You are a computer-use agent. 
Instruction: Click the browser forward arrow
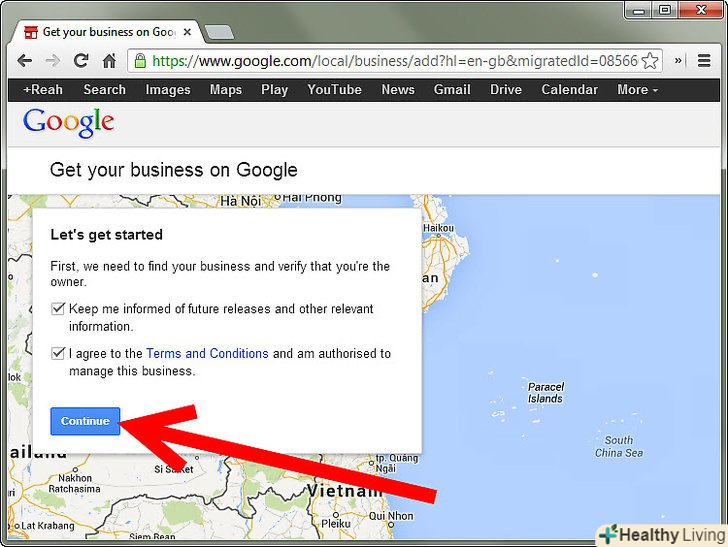53,61
